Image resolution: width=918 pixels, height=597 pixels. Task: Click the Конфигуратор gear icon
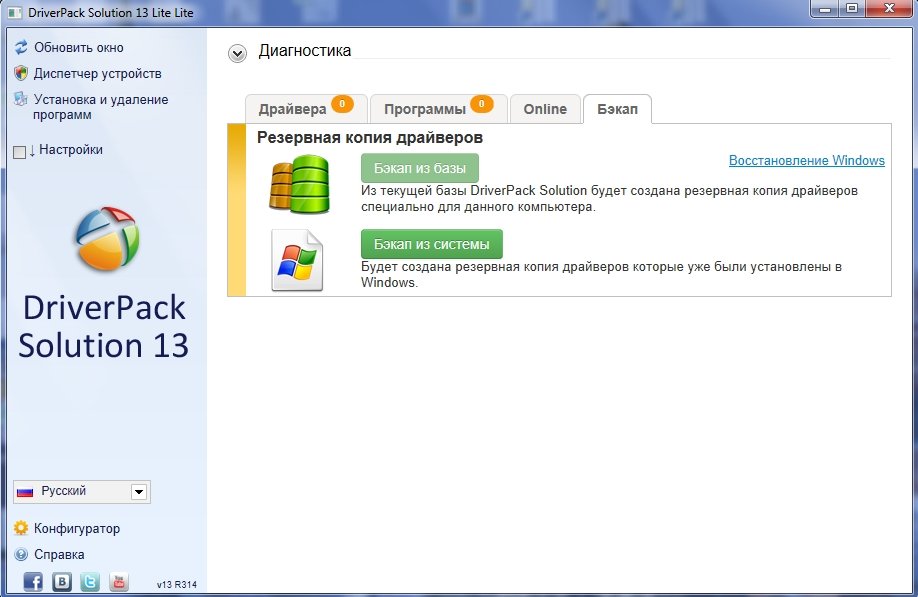[x=21, y=528]
